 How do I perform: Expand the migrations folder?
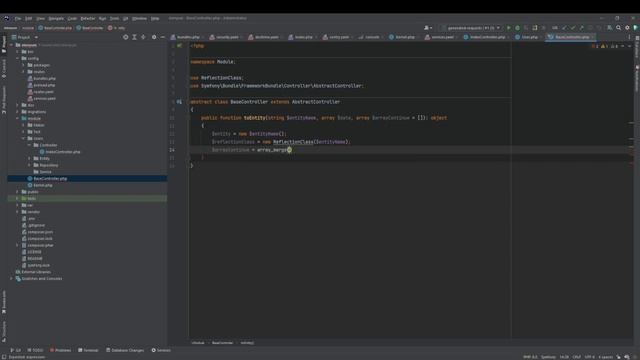(x=18, y=111)
